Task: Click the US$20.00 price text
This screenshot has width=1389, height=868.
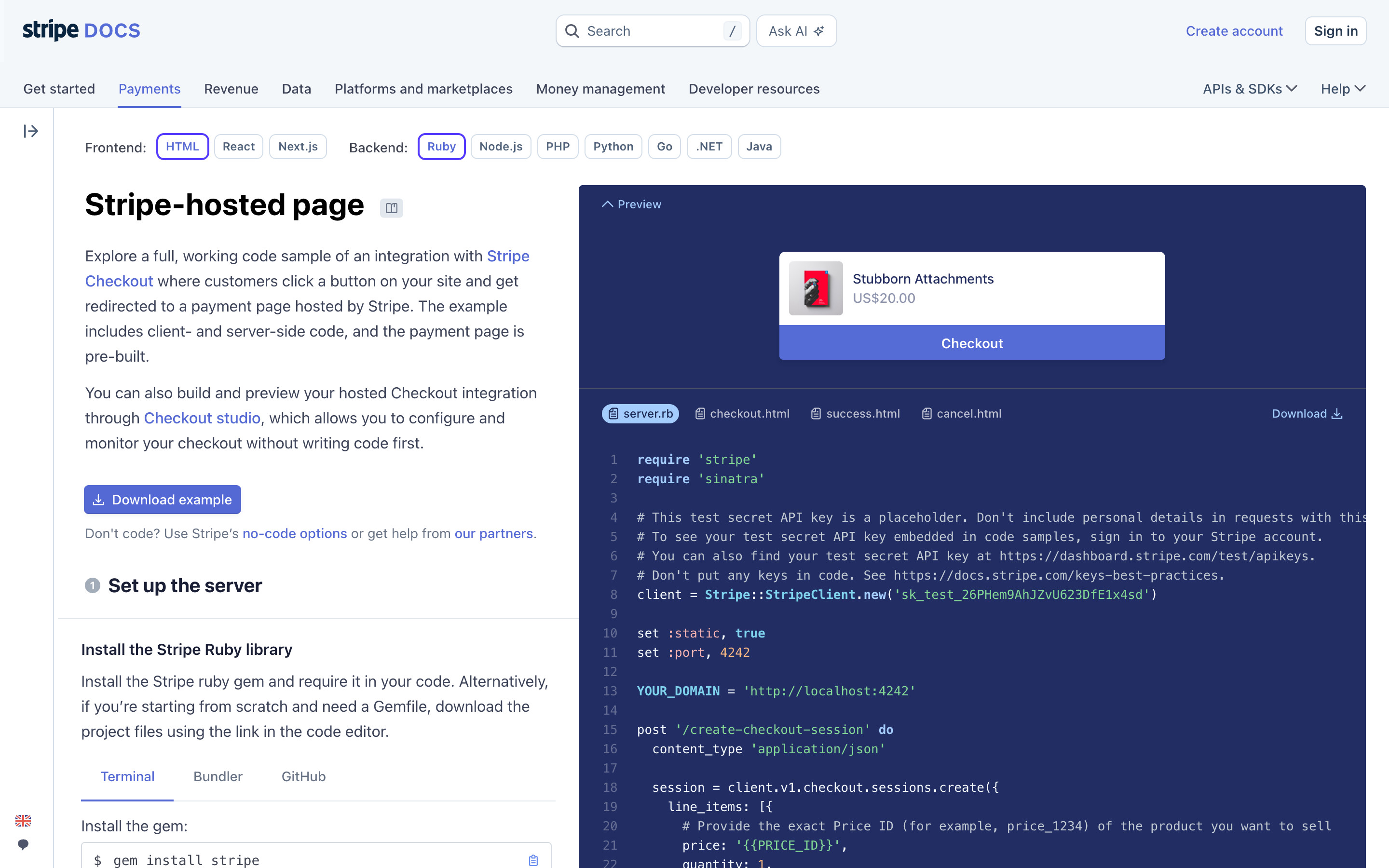Action: (884, 298)
